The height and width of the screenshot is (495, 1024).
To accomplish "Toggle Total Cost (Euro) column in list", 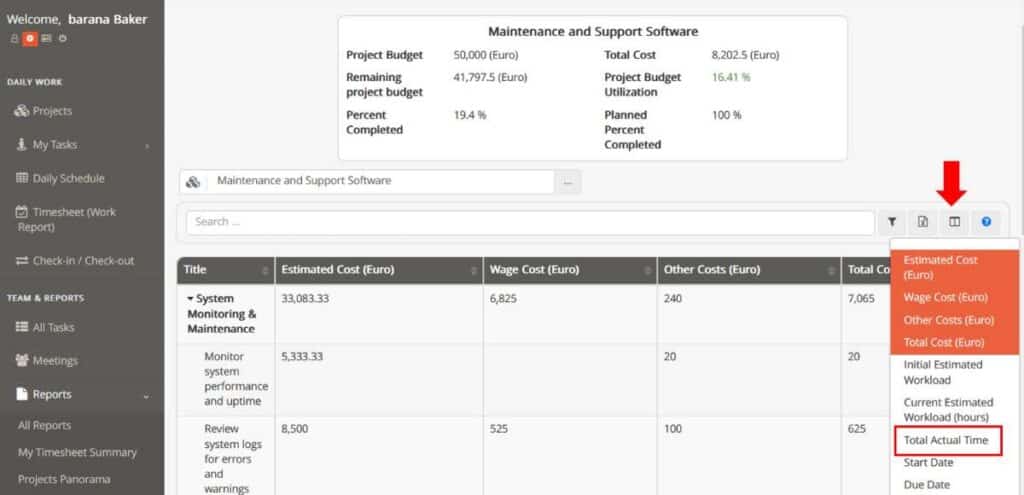I will (954, 342).
